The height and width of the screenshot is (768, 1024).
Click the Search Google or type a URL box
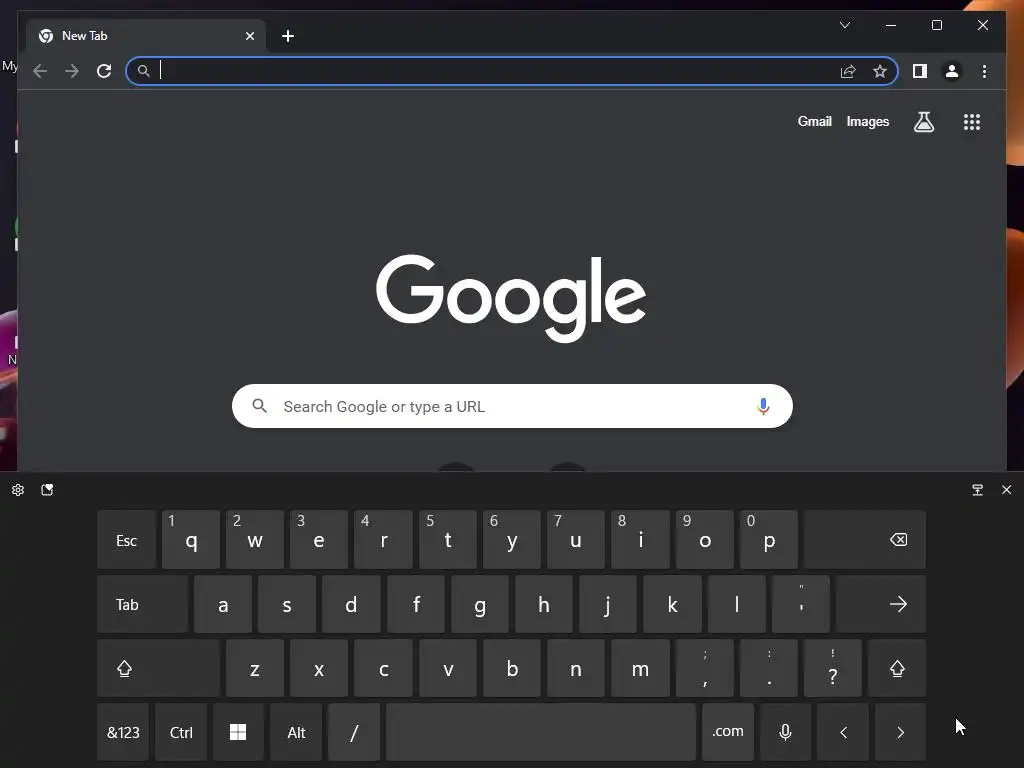[512, 406]
